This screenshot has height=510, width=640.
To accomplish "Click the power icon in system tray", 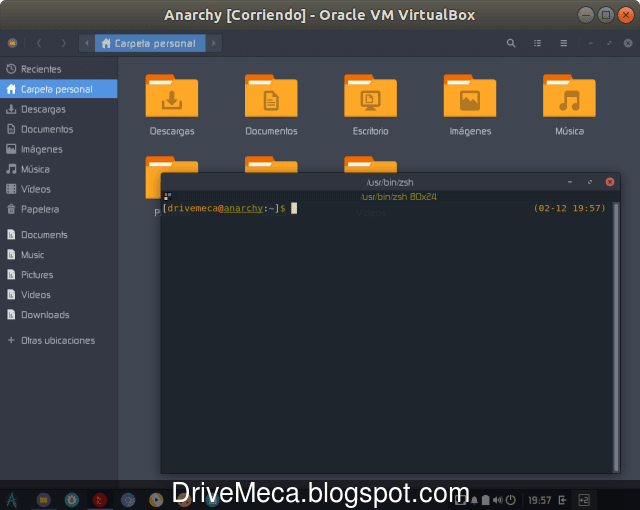I will [511, 500].
